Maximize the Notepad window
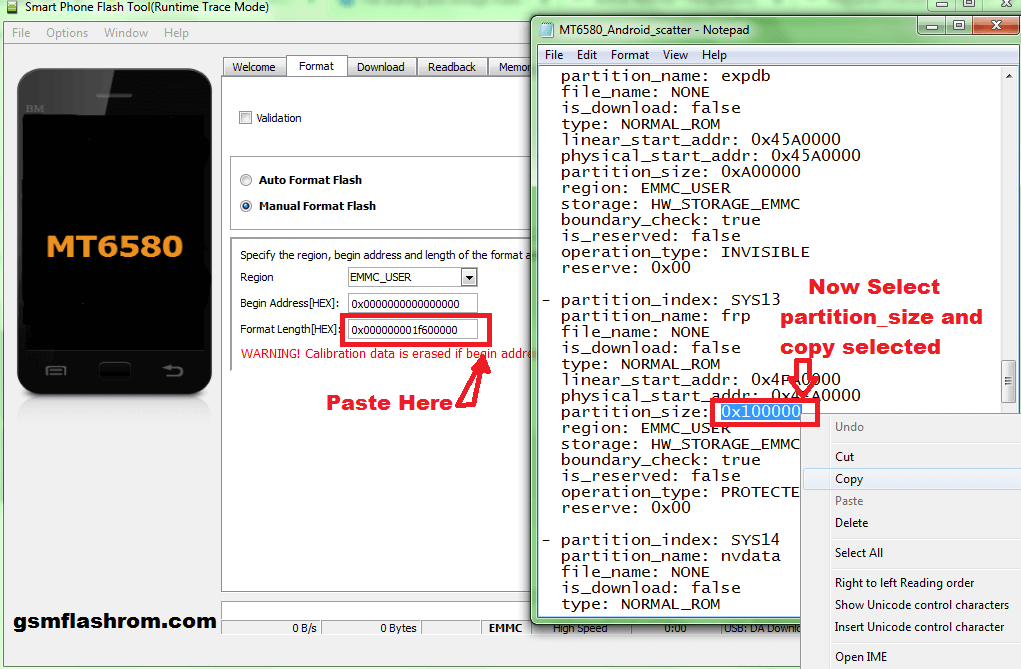 (x=959, y=26)
